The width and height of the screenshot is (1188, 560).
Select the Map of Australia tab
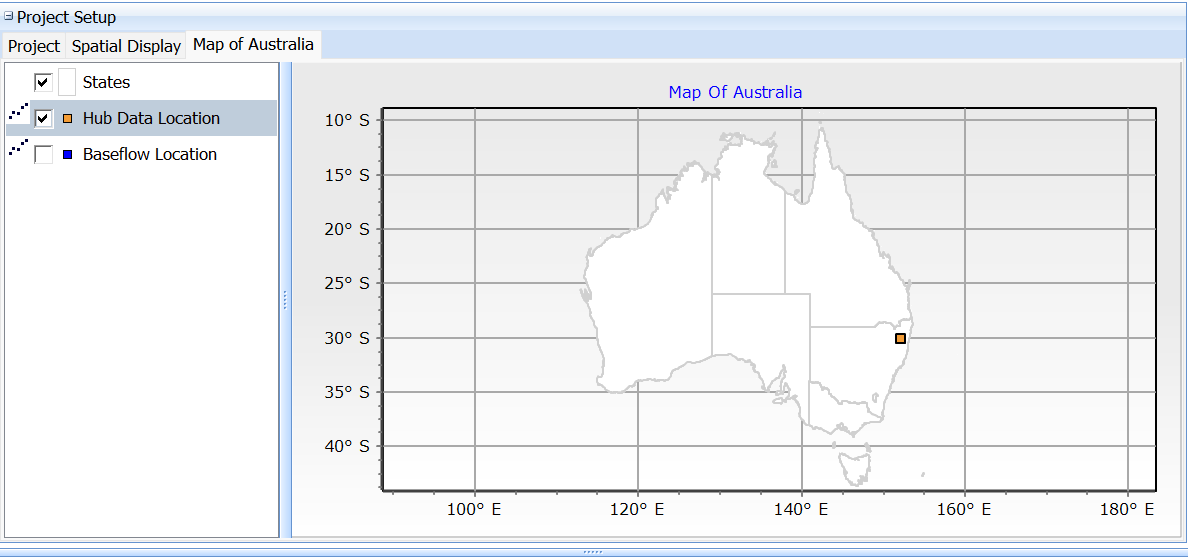253,45
